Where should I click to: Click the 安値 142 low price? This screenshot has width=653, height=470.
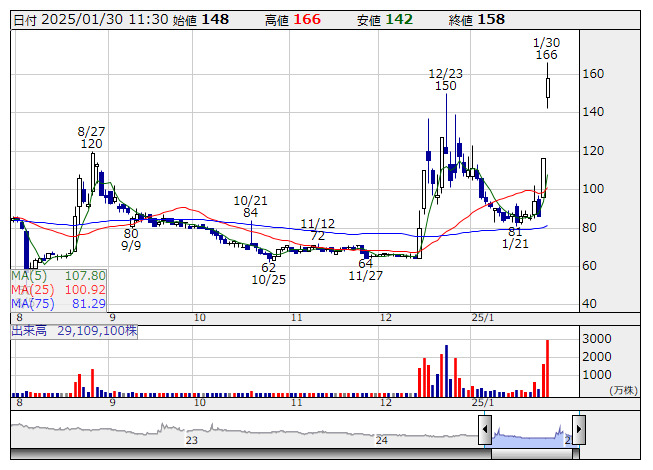[x=385, y=20]
